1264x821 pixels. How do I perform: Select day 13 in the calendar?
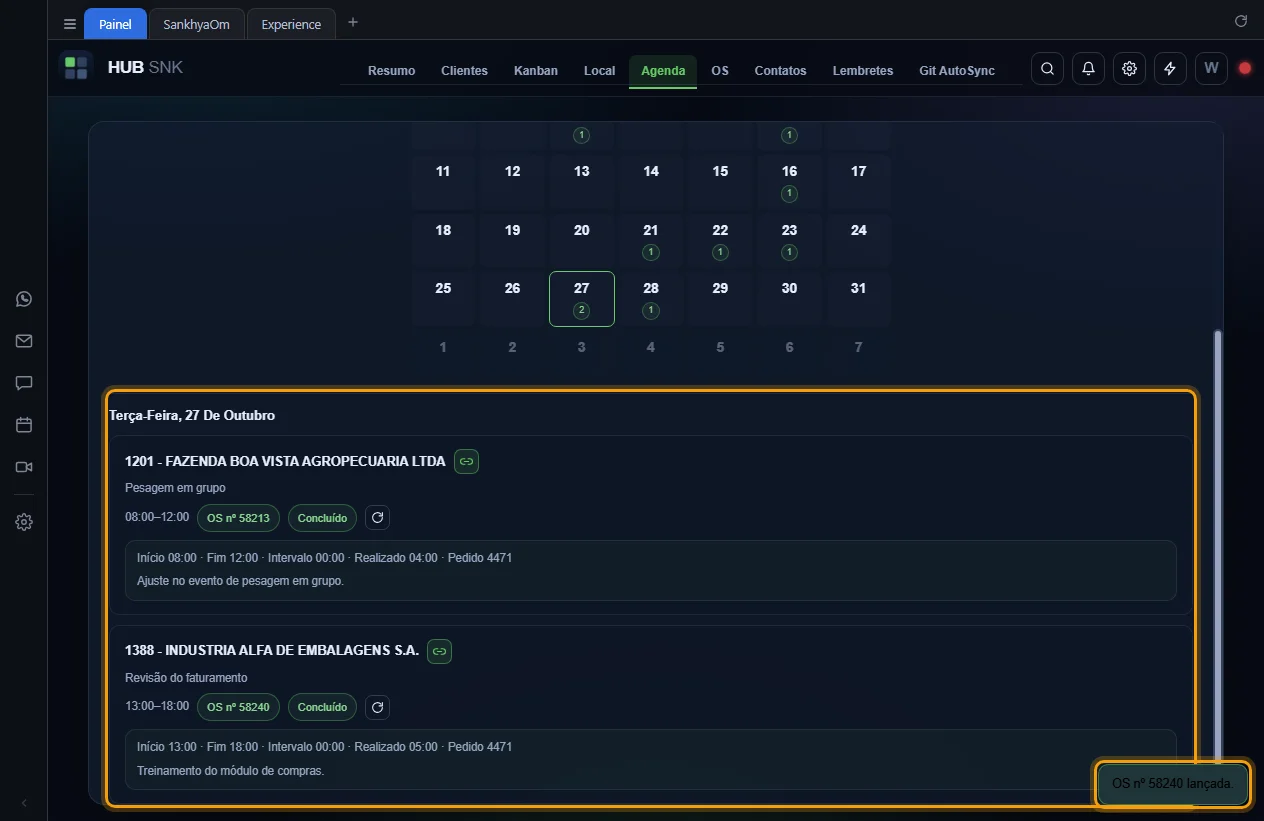[x=582, y=181]
